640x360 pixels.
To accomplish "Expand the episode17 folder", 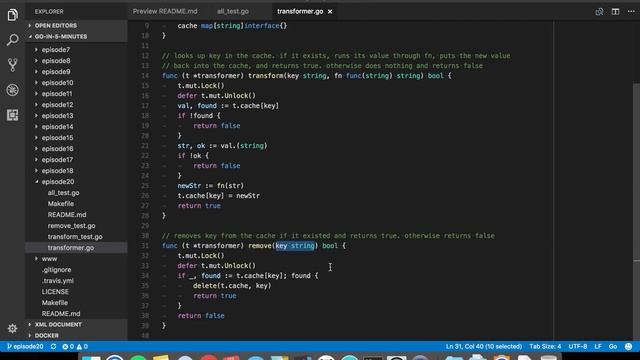I will (x=76, y=160).
